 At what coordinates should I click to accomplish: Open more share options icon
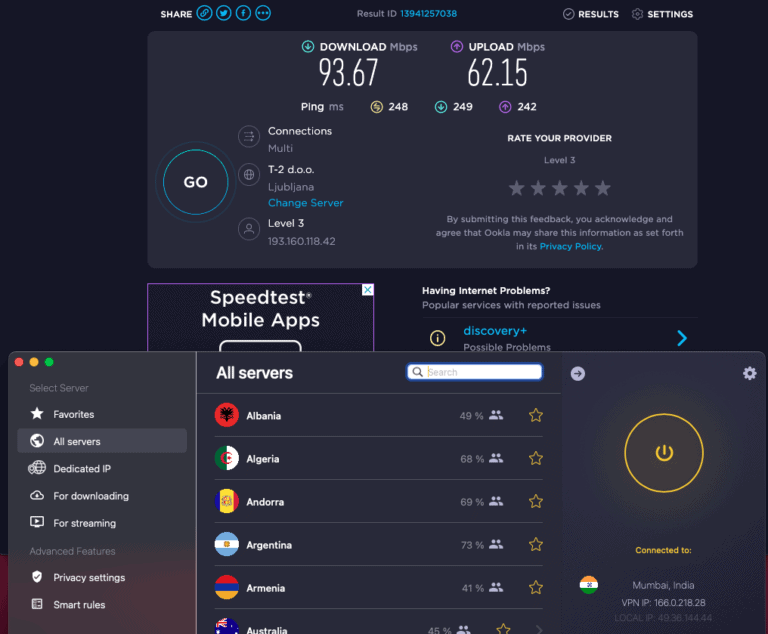[263, 13]
